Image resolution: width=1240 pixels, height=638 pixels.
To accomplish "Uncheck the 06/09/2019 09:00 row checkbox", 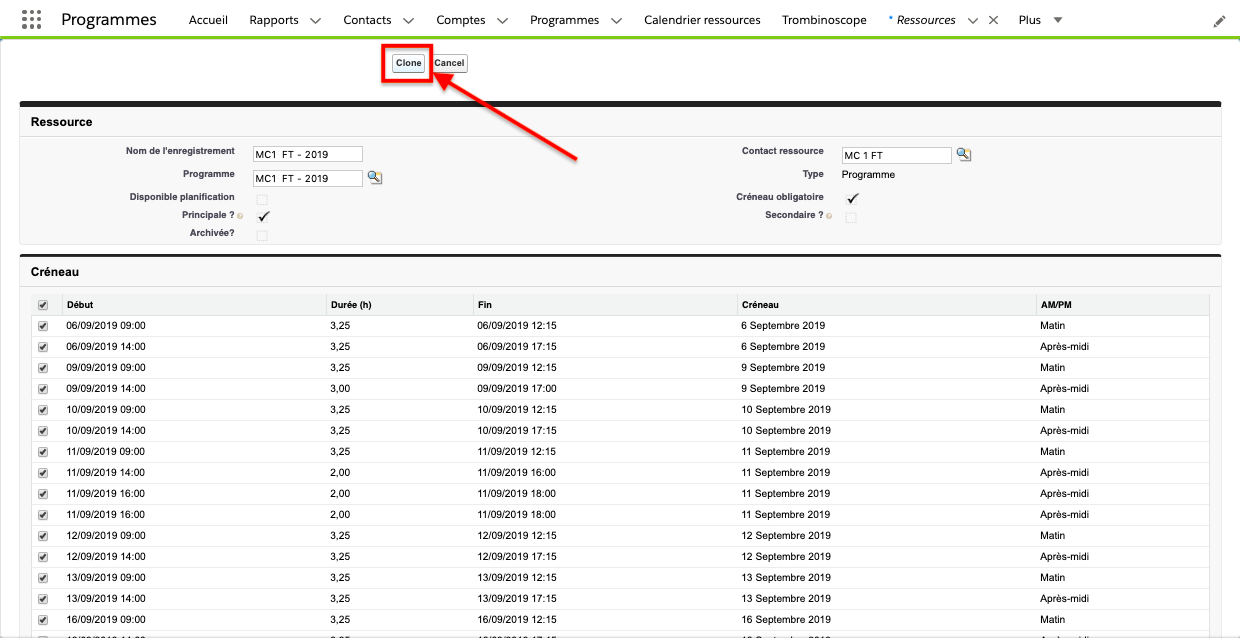I will point(42,326).
